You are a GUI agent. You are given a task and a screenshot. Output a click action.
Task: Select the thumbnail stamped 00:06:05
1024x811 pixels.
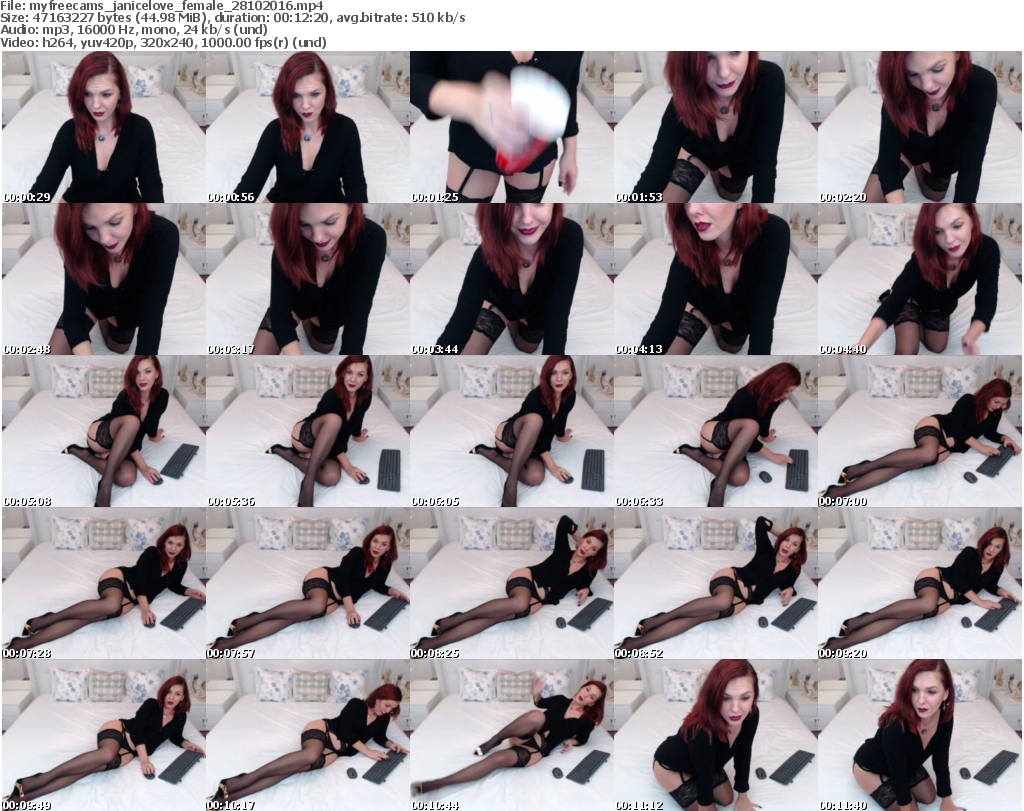point(511,431)
